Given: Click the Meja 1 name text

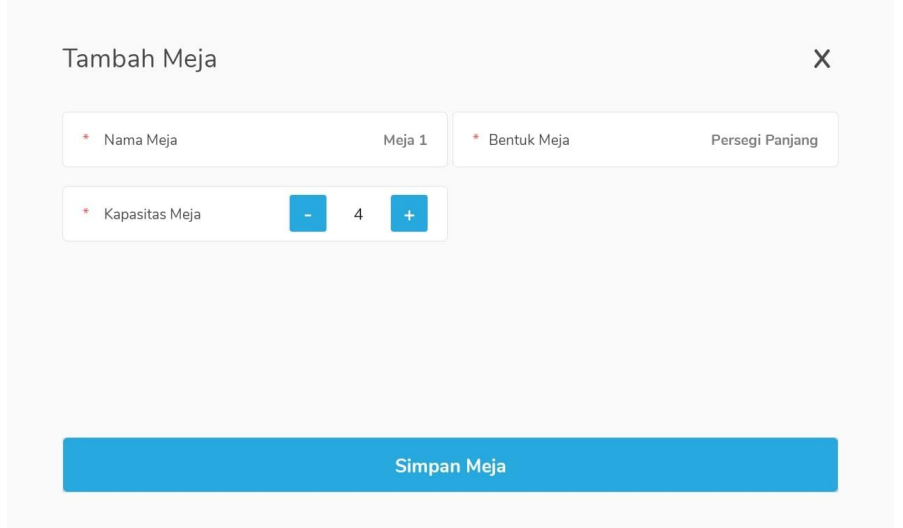Looking at the screenshot, I should pos(405,140).
